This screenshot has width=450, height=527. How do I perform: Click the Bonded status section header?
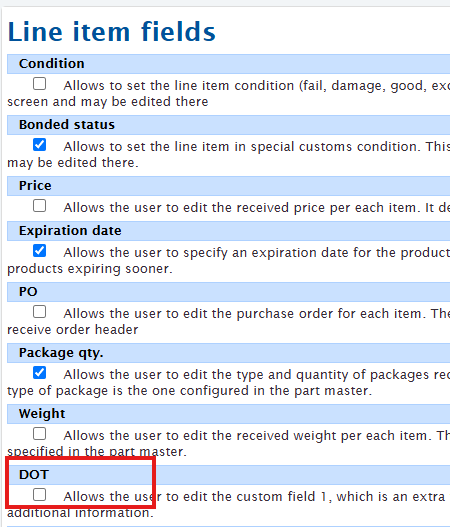[x=229, y=125]
